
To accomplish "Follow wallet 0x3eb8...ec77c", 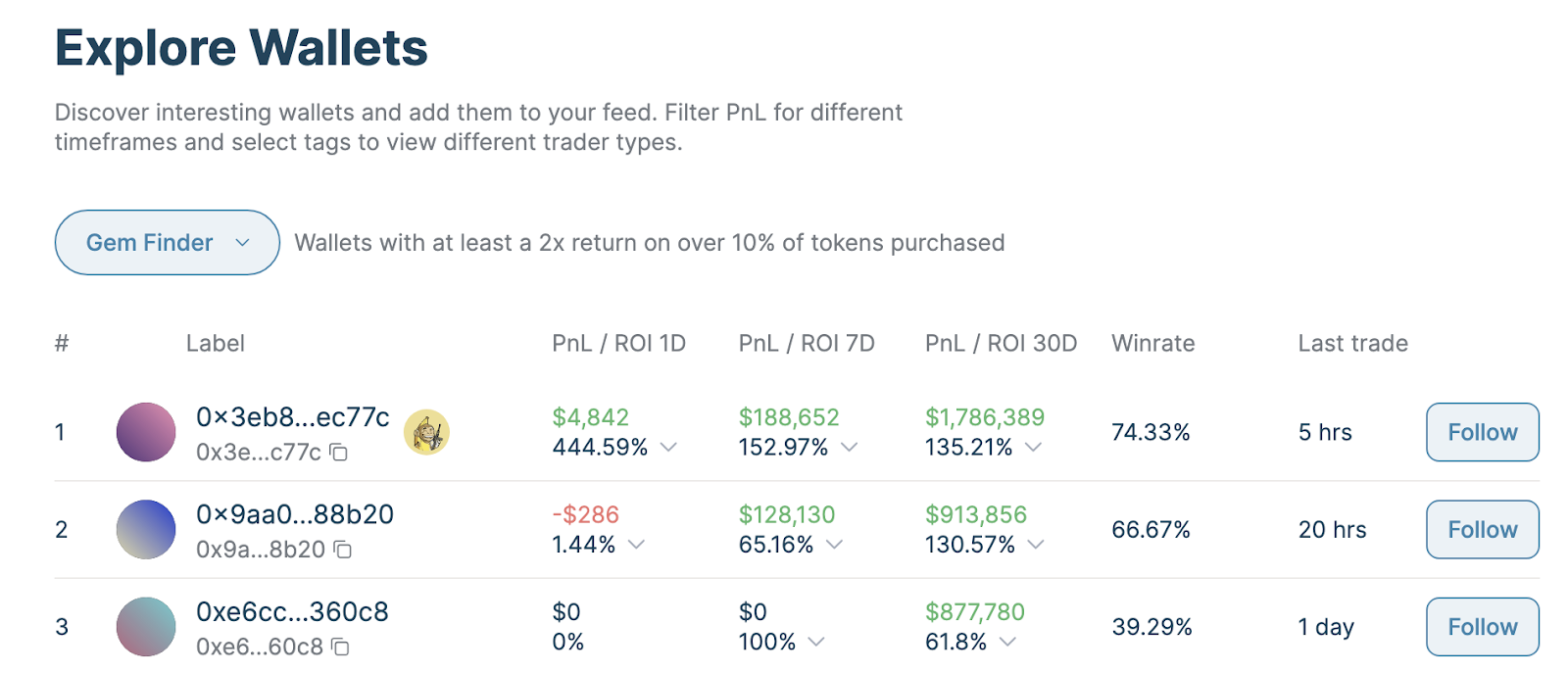I will tap(1483, 432).
